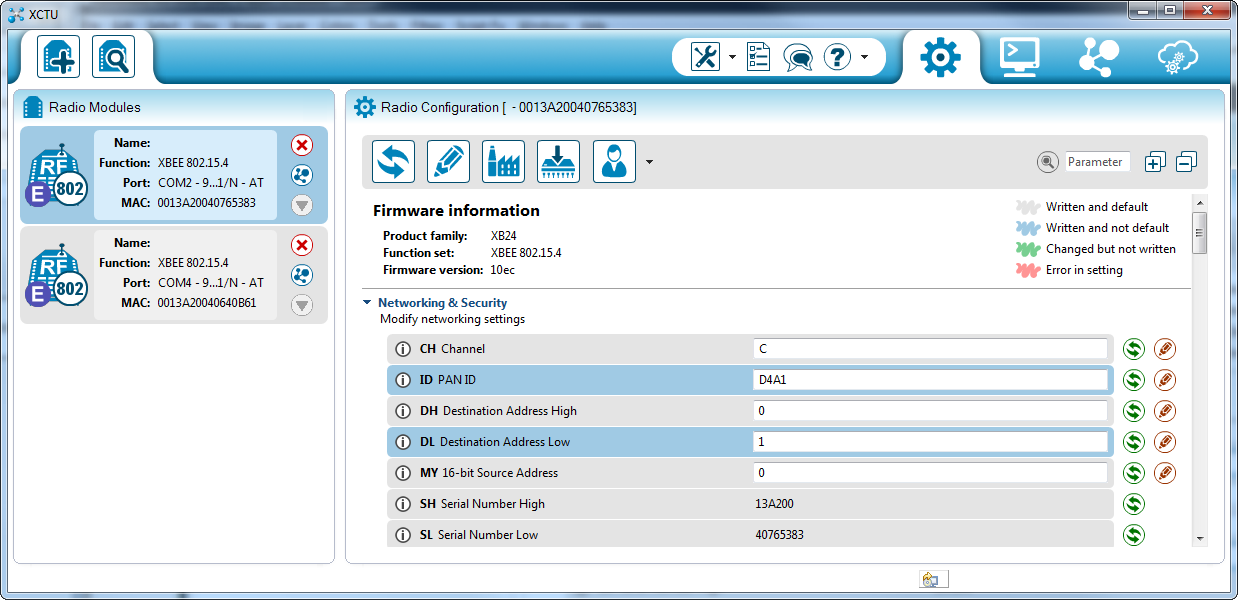Write the DL Destination Address Low parameter

point(1165,442)
